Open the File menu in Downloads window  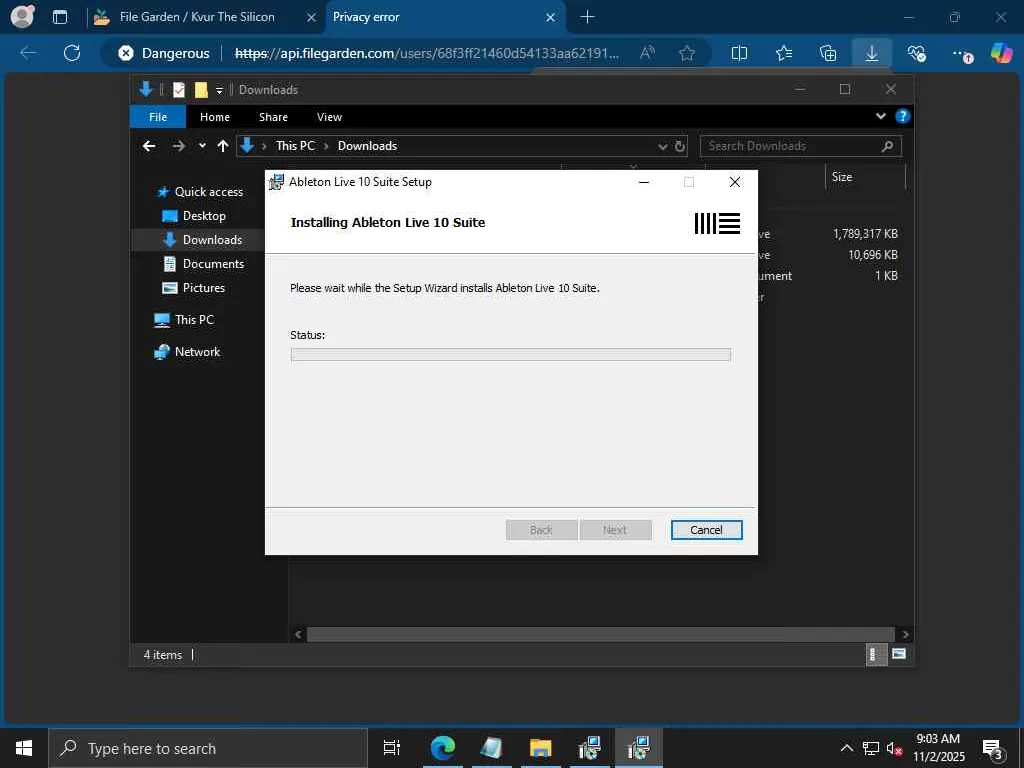[x=158, y=117]
